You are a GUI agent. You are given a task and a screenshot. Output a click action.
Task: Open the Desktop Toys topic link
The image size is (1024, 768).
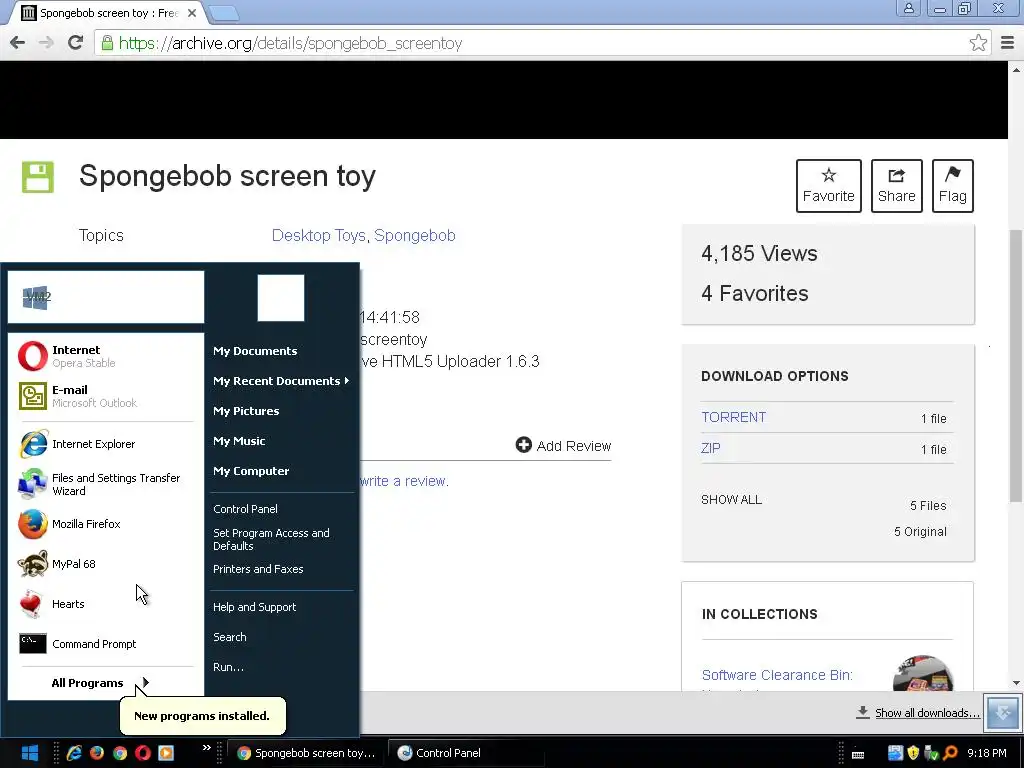click(x=318, y=235)
